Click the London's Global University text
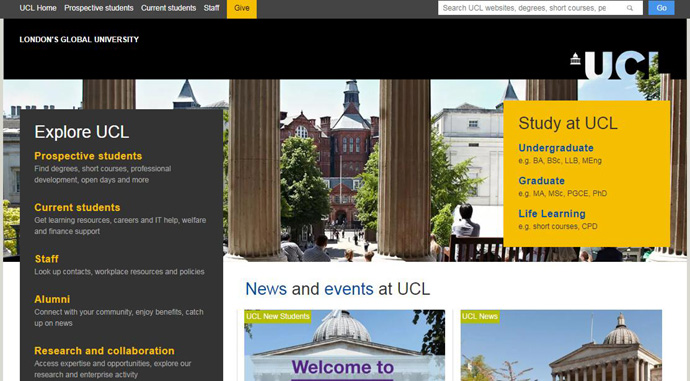The width and height of the screenshot is (690, 381). click(79, 40)
